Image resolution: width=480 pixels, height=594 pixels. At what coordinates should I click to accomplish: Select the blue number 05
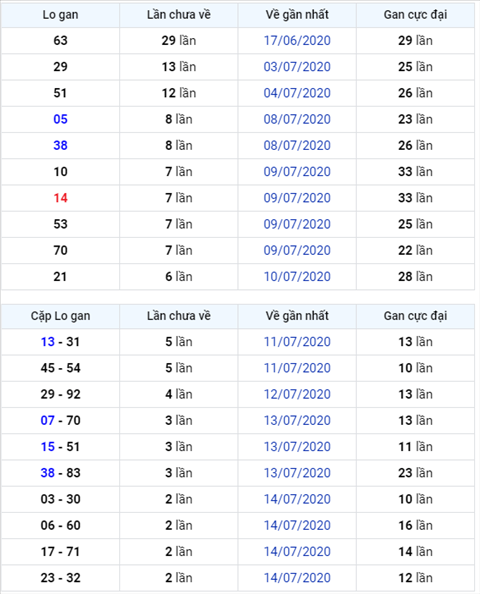60,119
